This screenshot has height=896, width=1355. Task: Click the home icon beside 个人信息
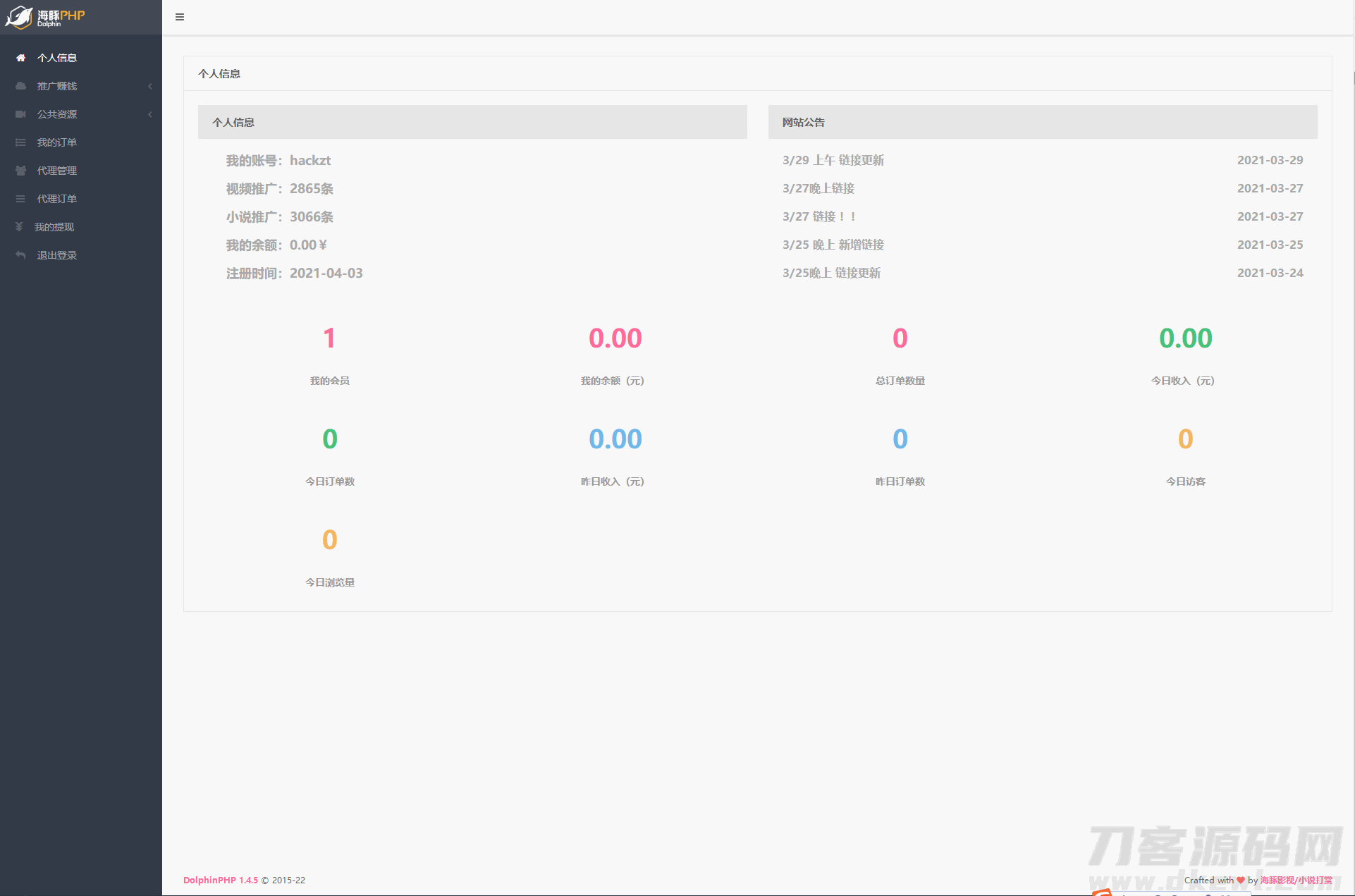[20, 58]
